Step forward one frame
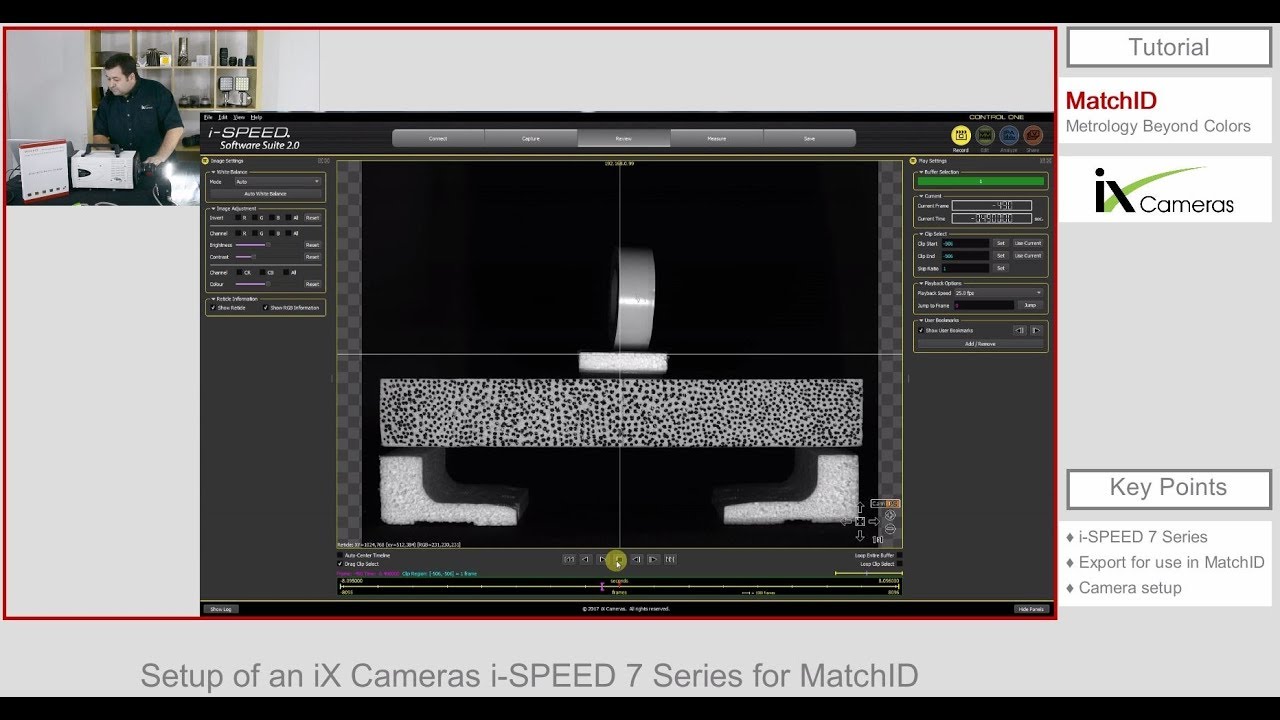This screenshot has height=720, width=1280. (653, 559)
